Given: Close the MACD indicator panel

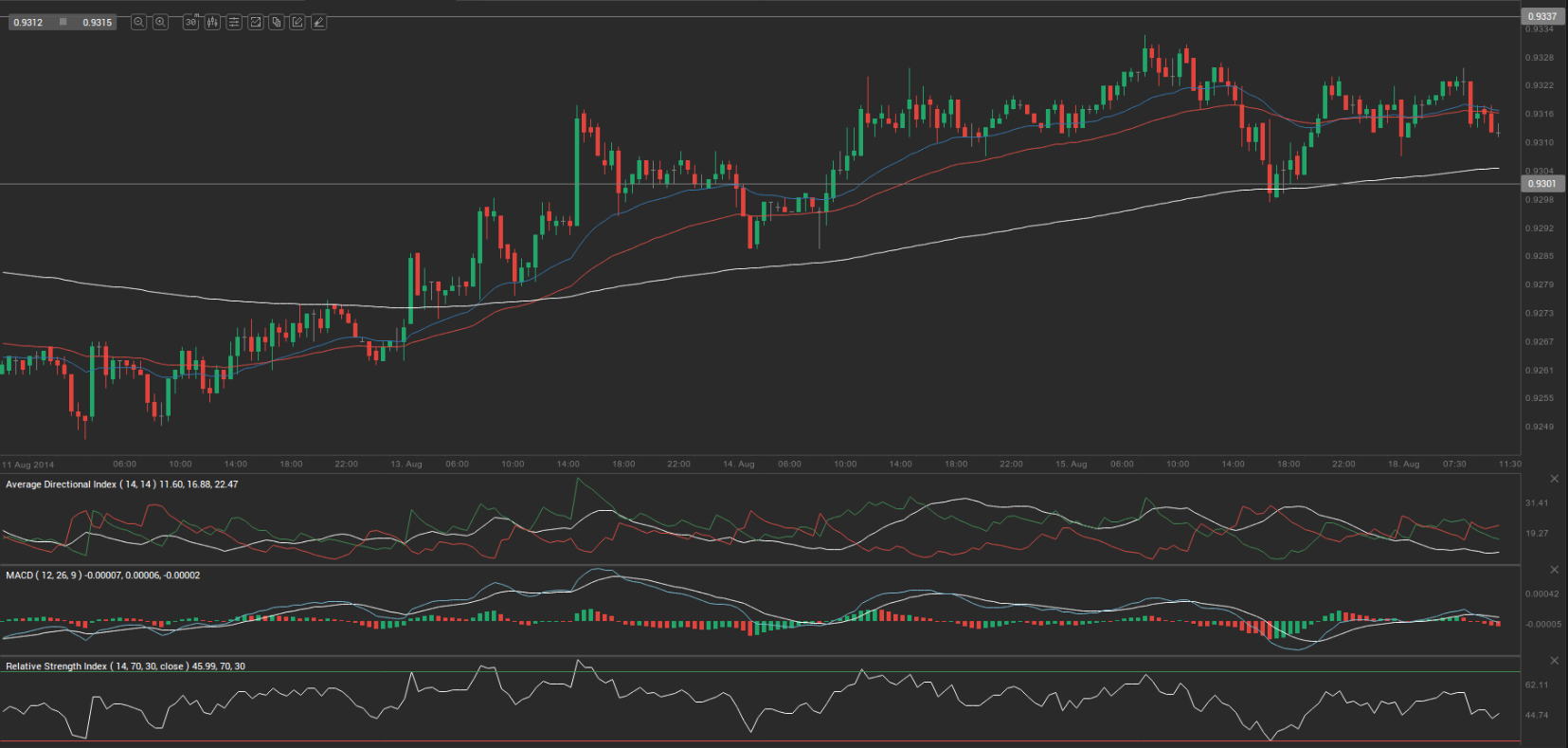Looking at the screenshot, I should 1554,570.
